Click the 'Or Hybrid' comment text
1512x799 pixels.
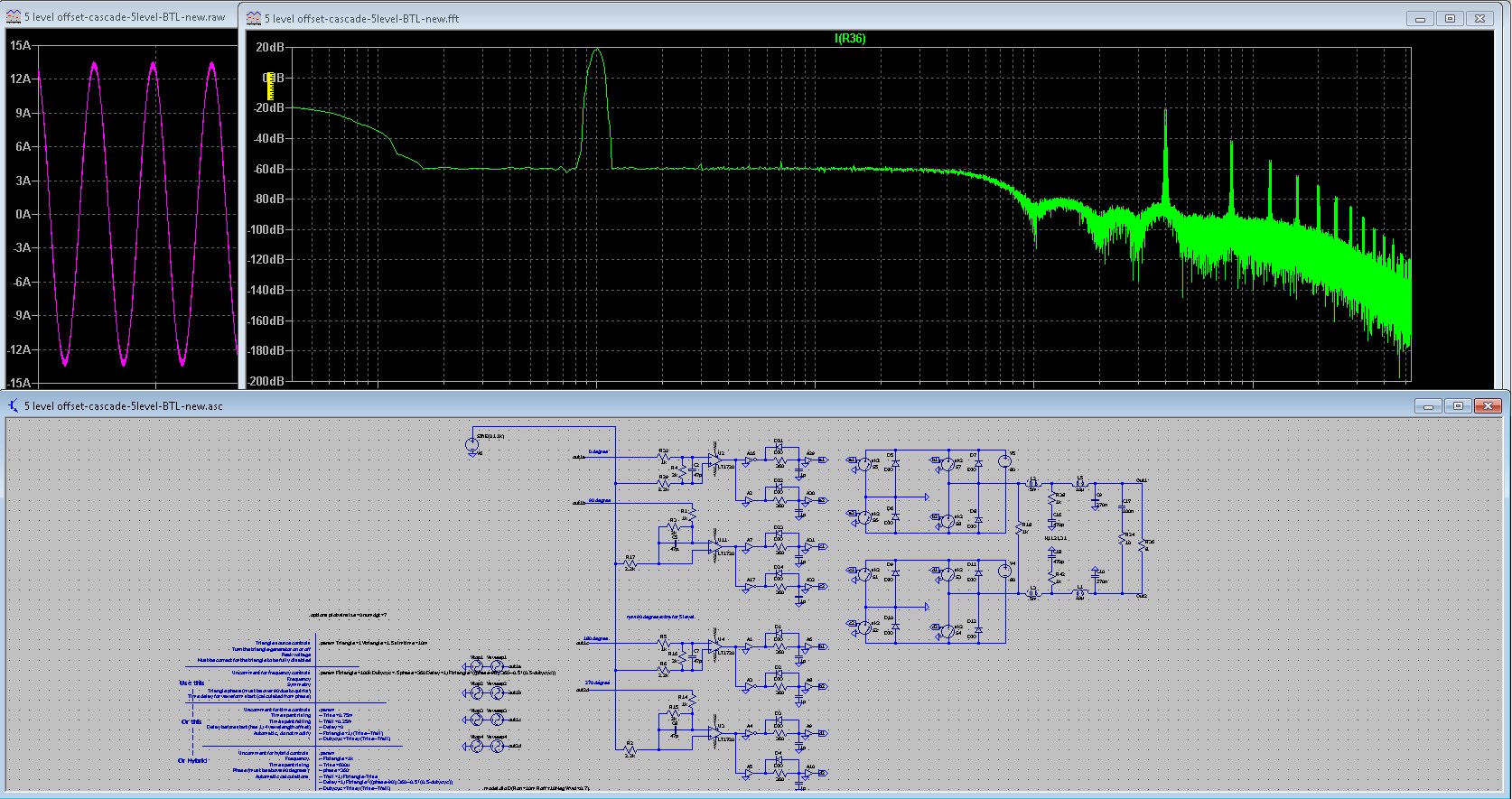point(192,760)
